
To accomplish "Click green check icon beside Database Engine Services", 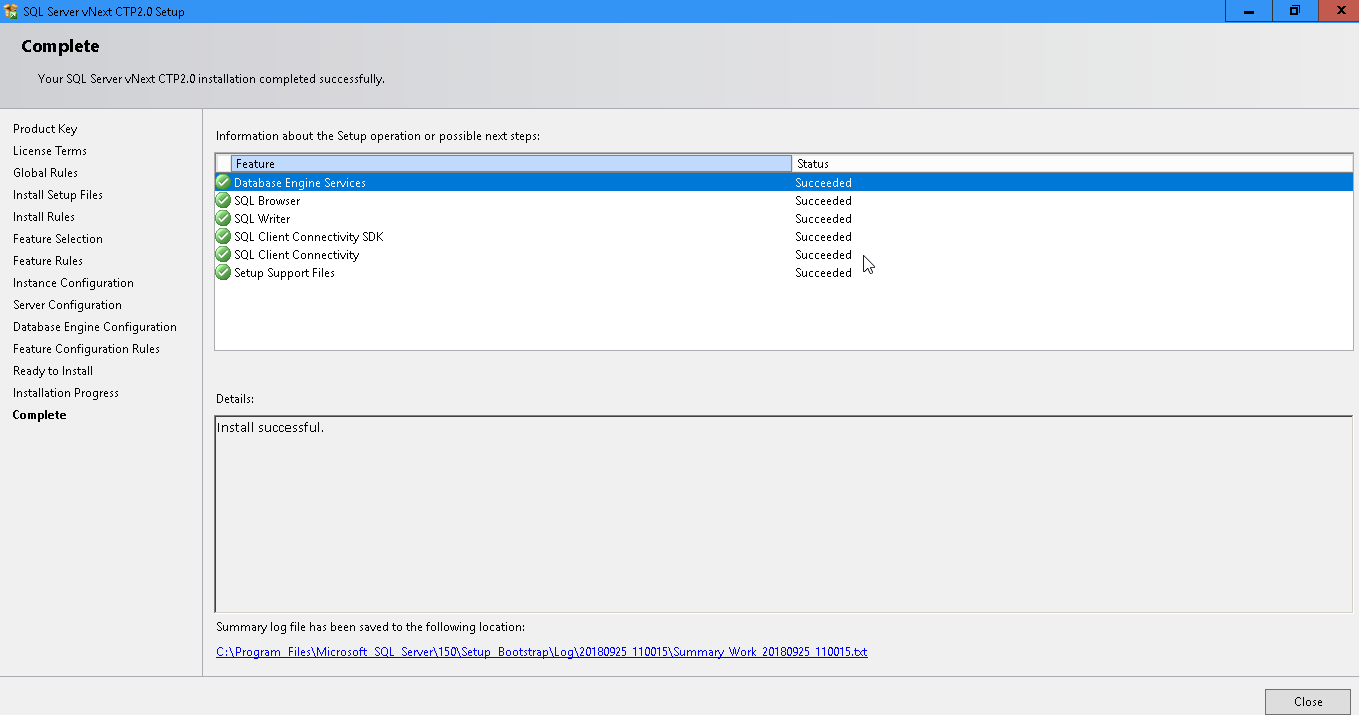I will pos(223,182).
